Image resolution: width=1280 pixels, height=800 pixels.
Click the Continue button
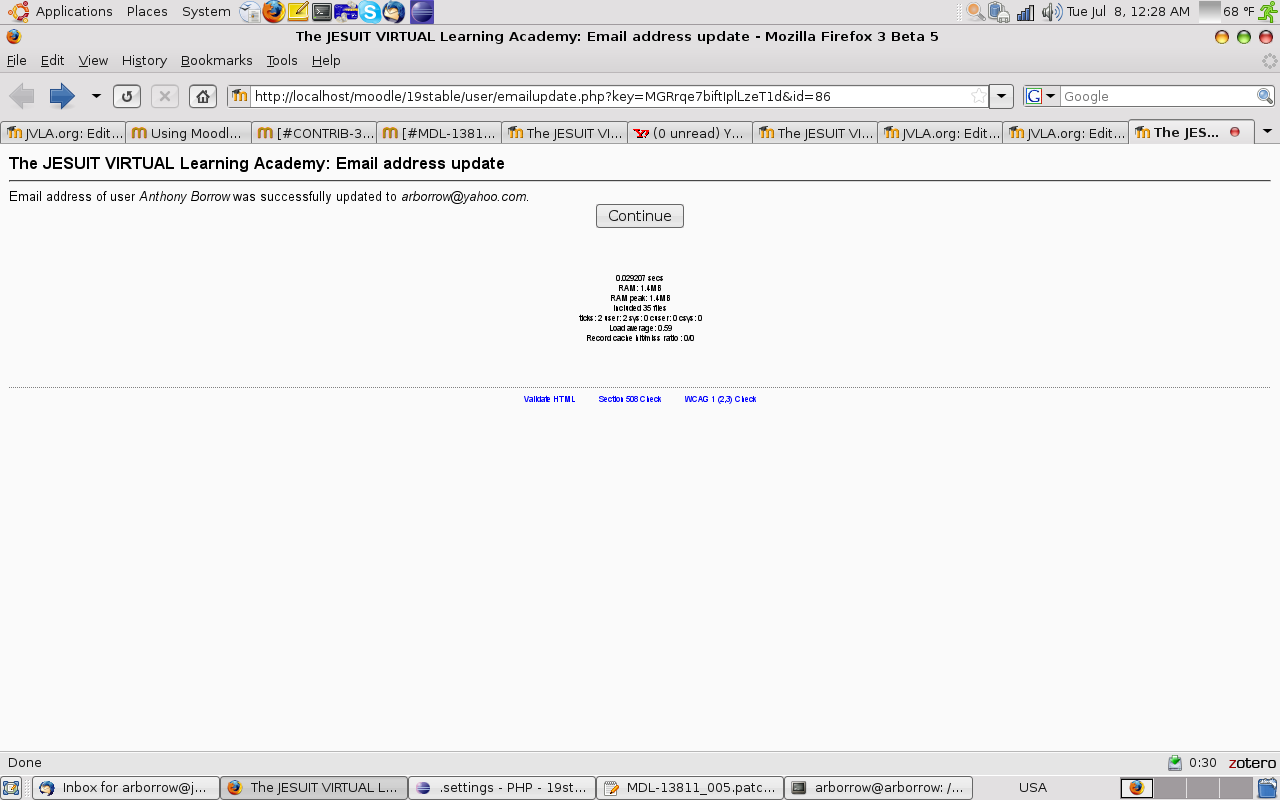640,216
